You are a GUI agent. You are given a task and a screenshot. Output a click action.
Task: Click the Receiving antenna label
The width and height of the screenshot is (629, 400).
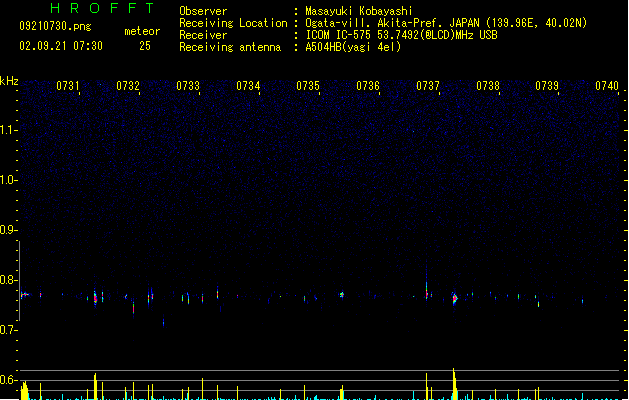(230, 47)
